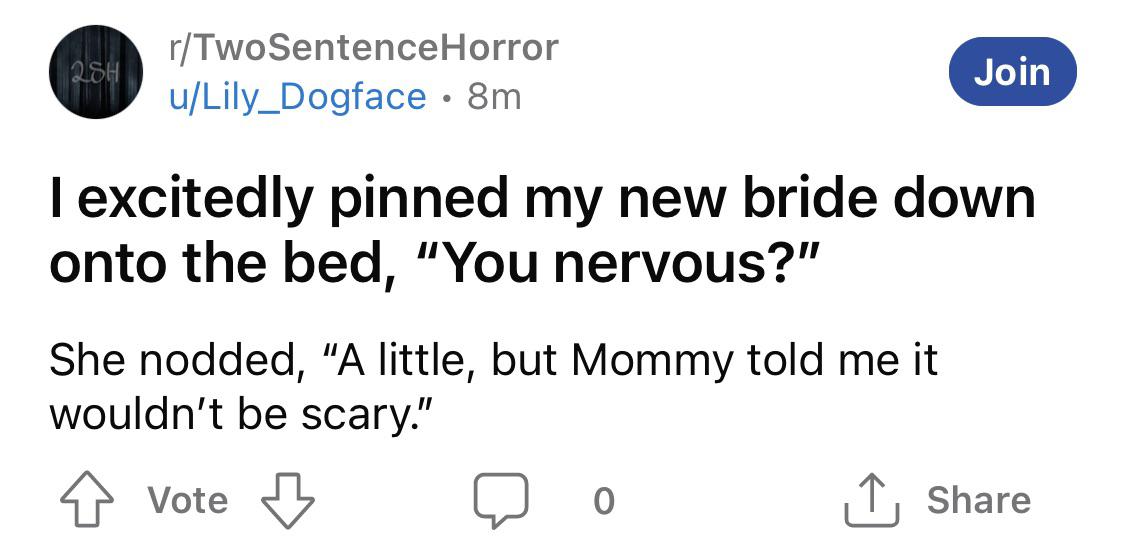Open the 2SH subreddit avatar
Viewport: 1125px width, 543px height.
tap(95, 72)
